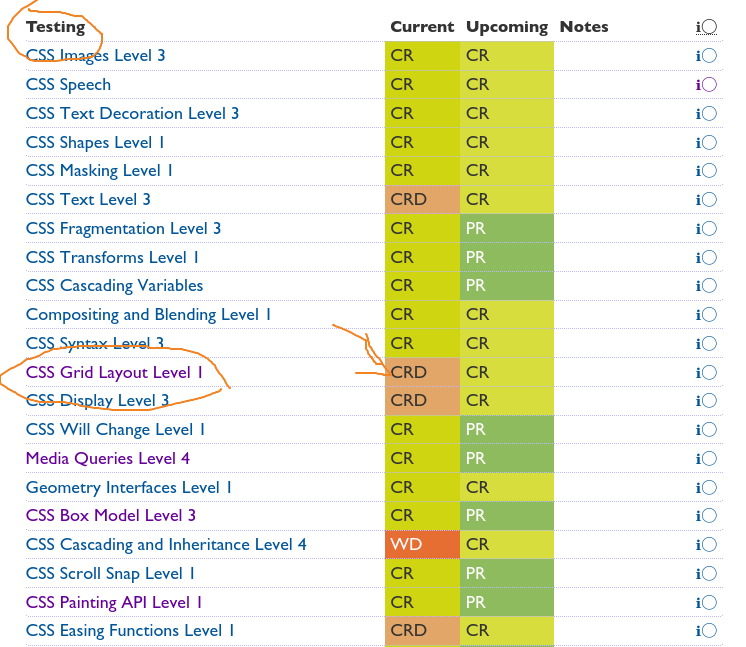Click info icon for CSS Text Level 3

click(x=706, y=200)
